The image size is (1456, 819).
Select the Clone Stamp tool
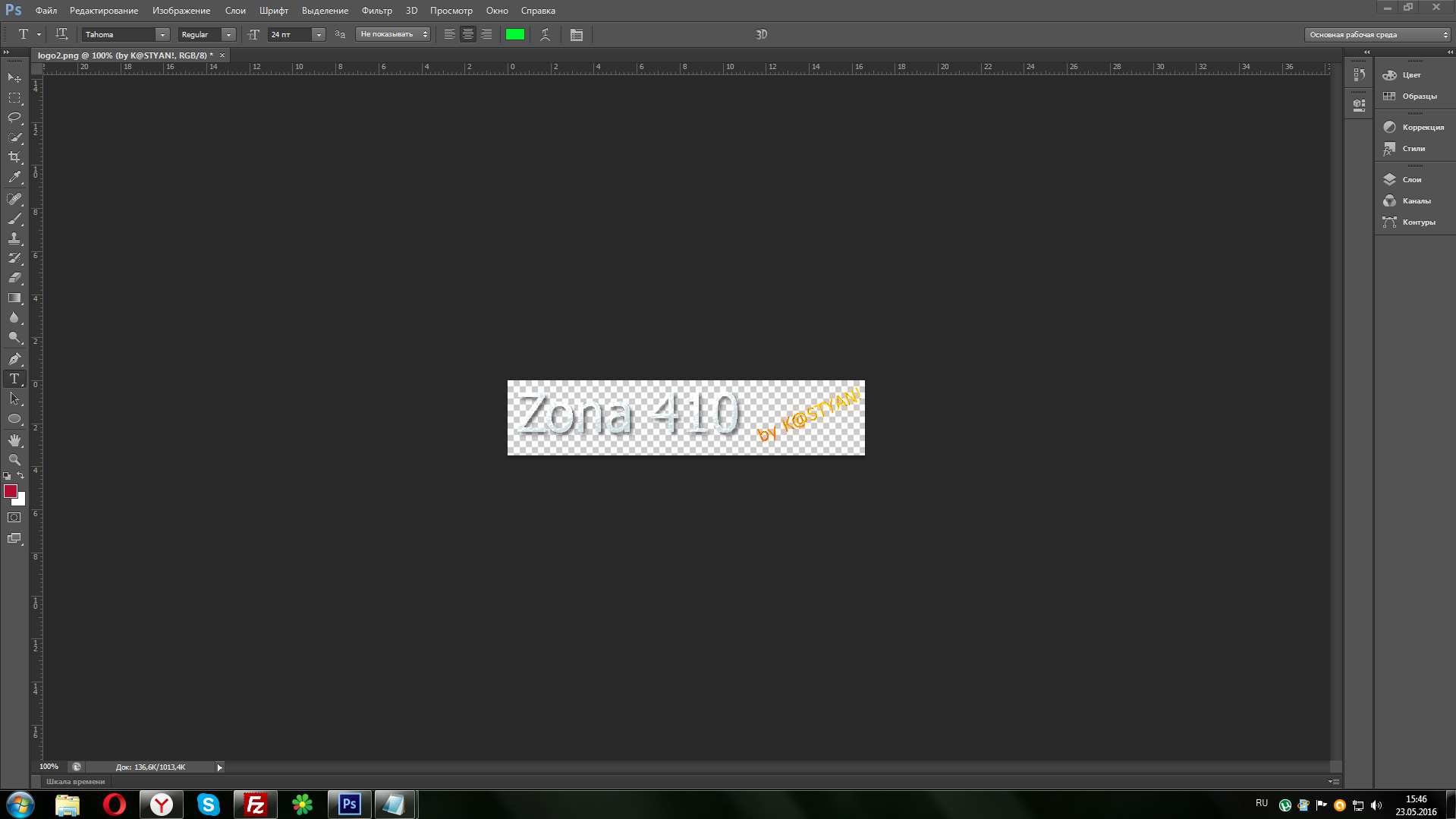[14, 238]
